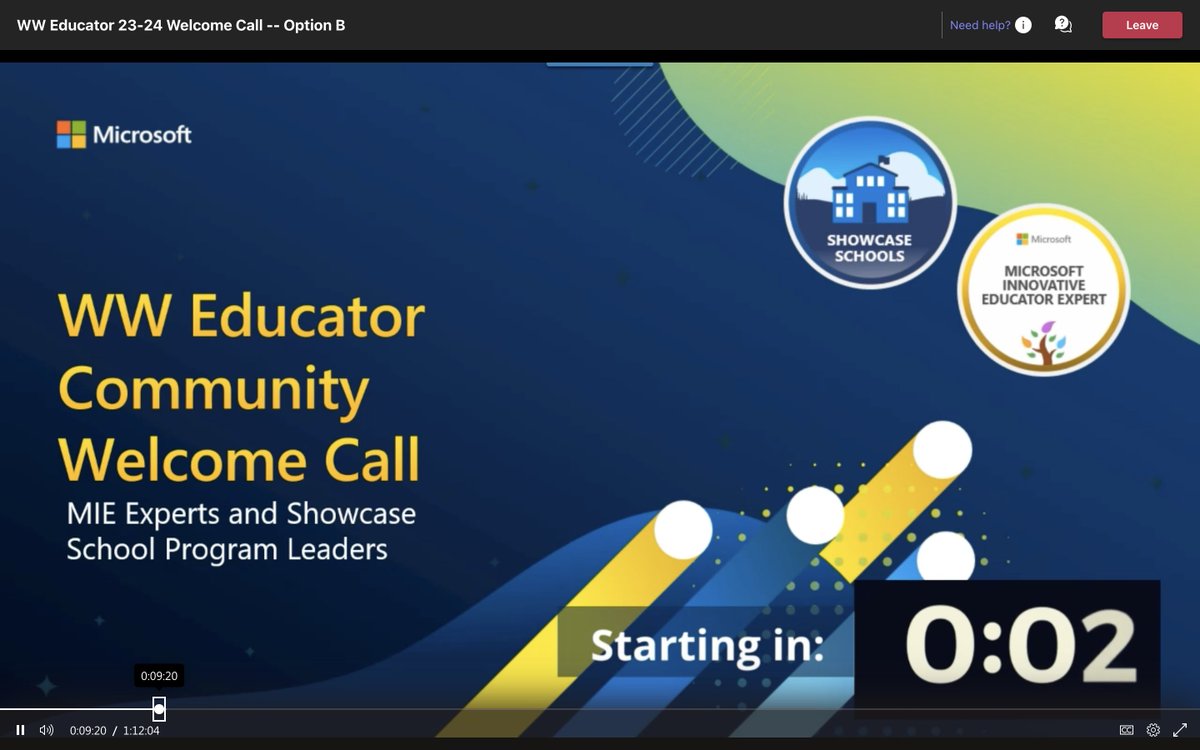Enter full screen mode

(1179, 730)
